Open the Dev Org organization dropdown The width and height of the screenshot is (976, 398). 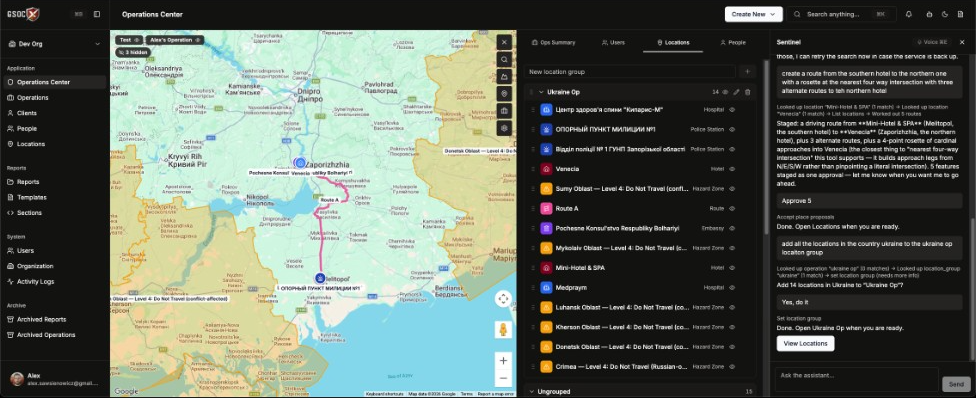pyautogui.click(x=54, y=44)
